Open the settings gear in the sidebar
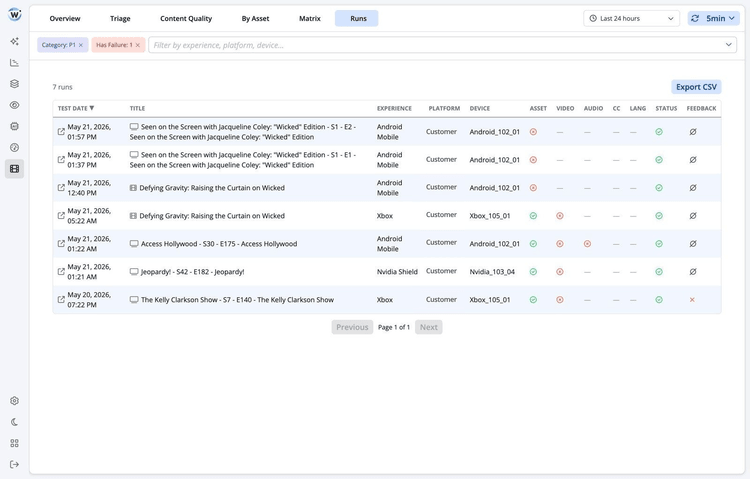The height and width of the screenshot is (479, 750). click(14, 401)
